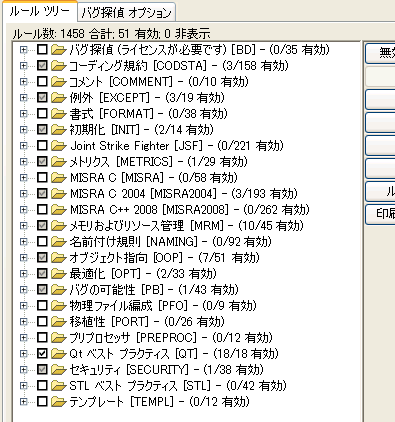Expand the コメント [COMMENT] node
395x422 pixels.
[x=23, y=82]
